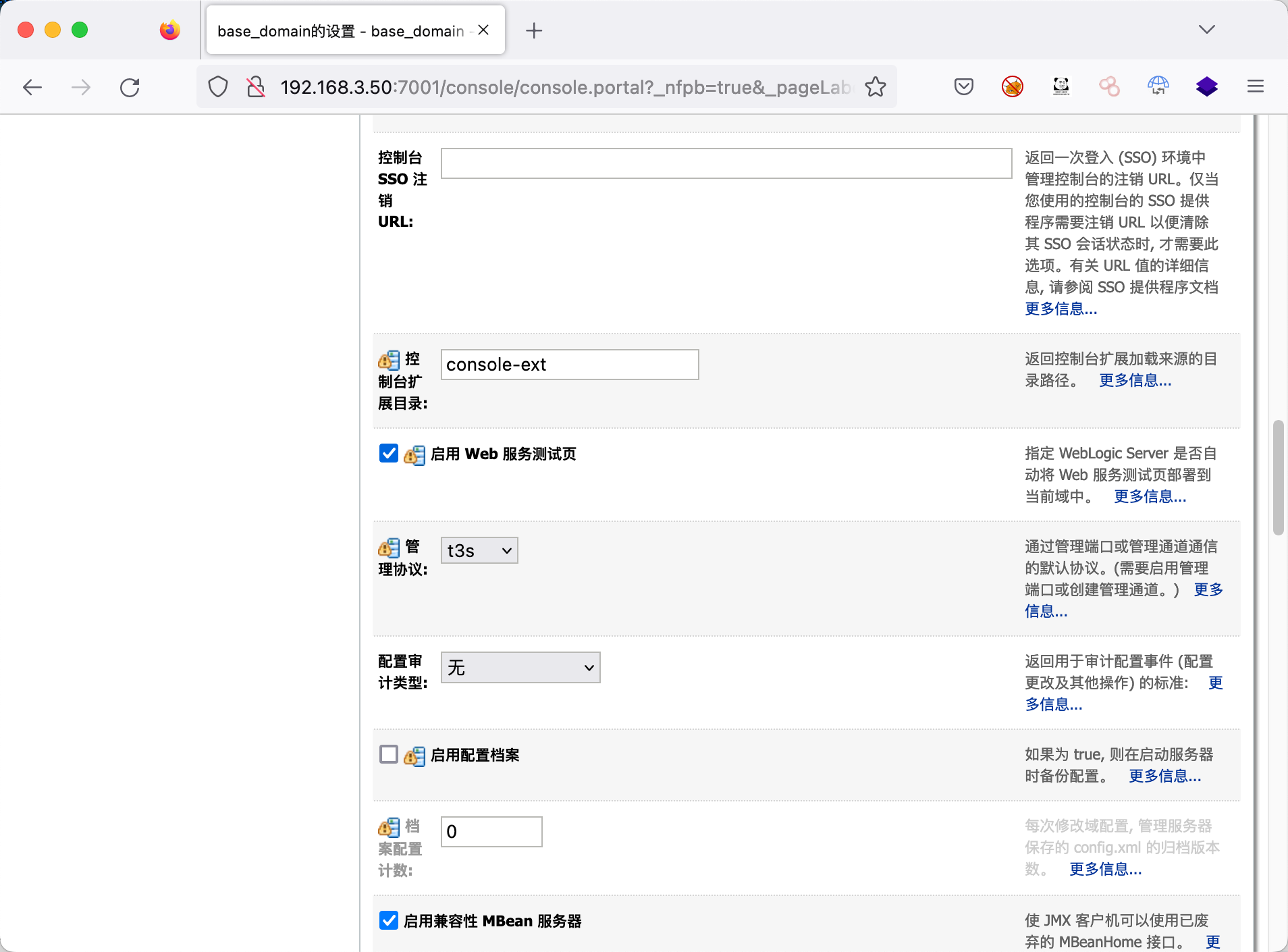Open 更多信息 link for 启用配置档案

pos(1164,776)
